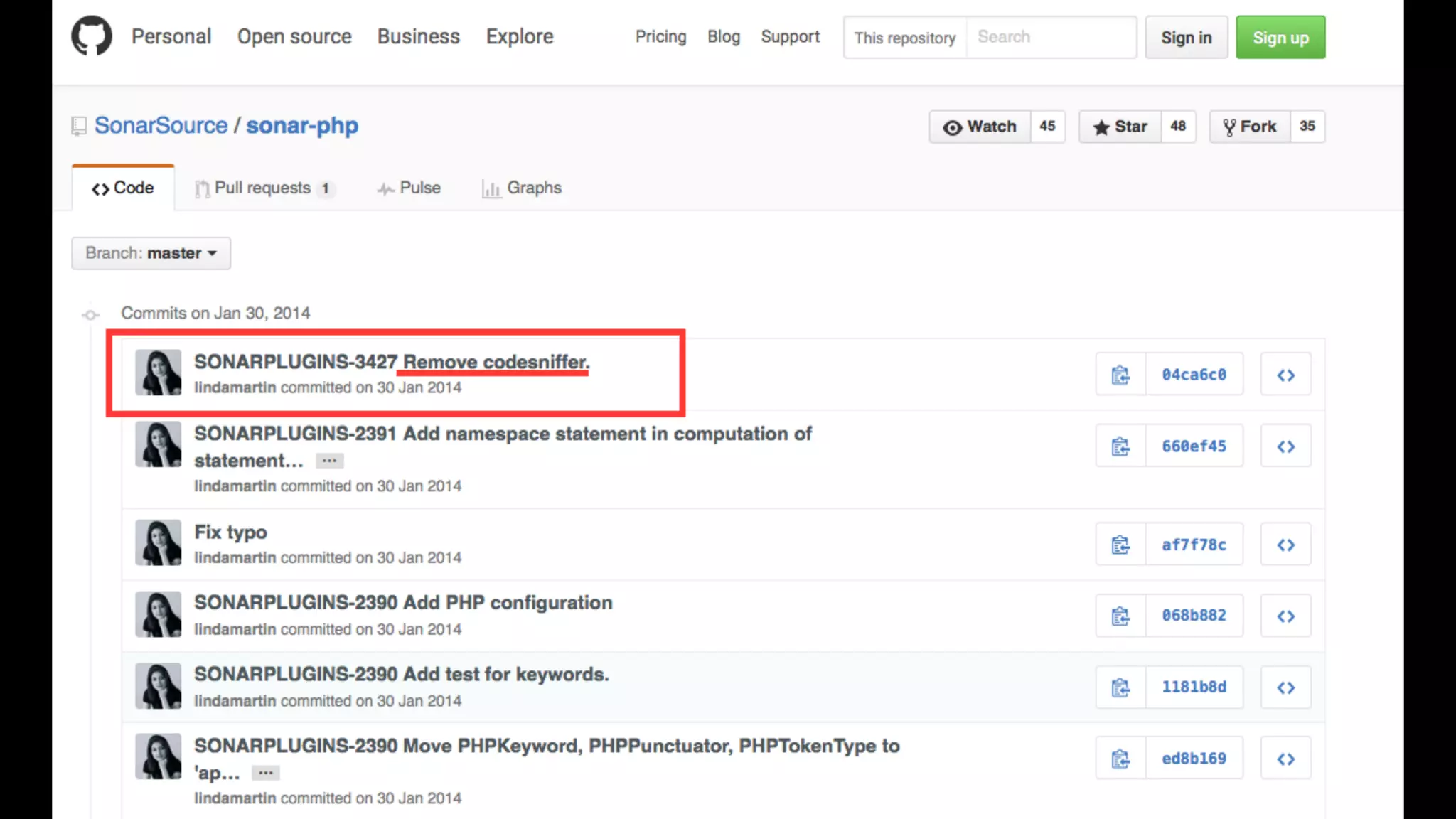Click avatar beside Add test for keywords commit
Screen dimensions: 1456x819
pyautogui.click(x=159, y=686)
